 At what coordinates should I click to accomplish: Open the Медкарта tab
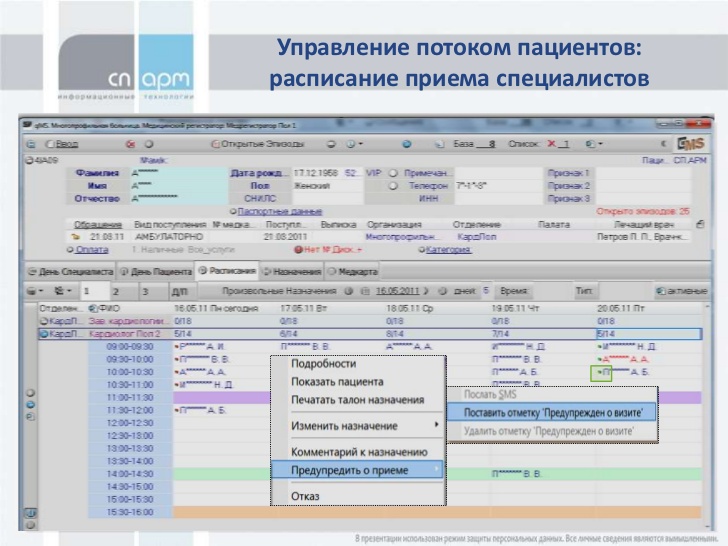click(x=352, y=272)
